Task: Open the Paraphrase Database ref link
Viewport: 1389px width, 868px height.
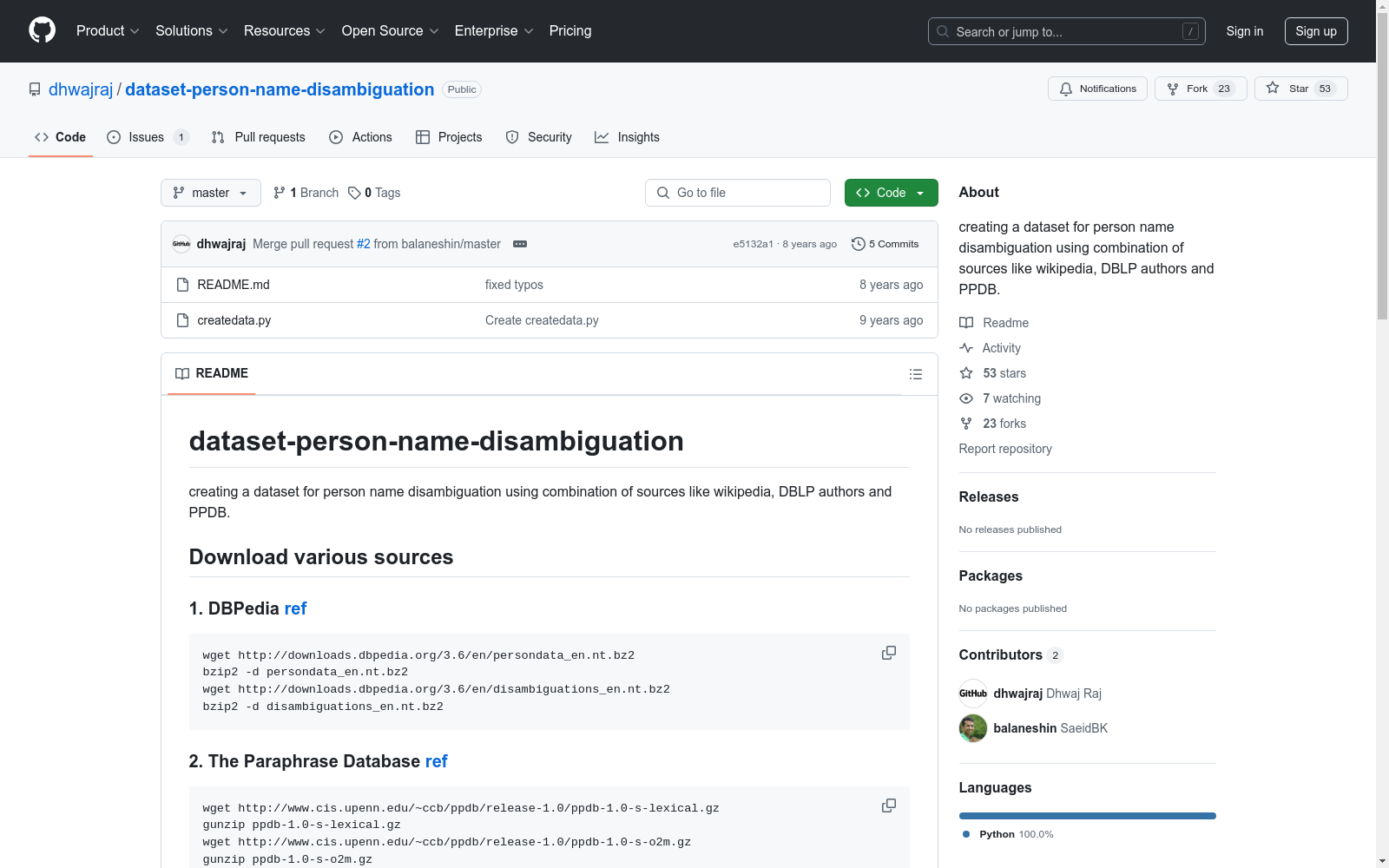Action: pyautogui.click(x=436, y=761)
